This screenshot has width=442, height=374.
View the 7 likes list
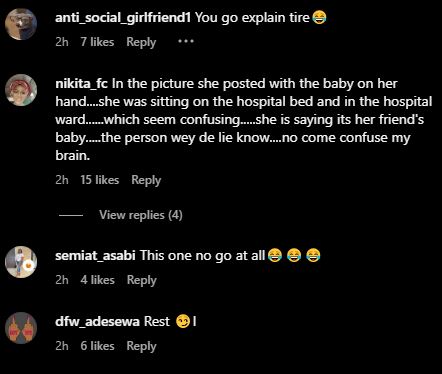(97, 42)
